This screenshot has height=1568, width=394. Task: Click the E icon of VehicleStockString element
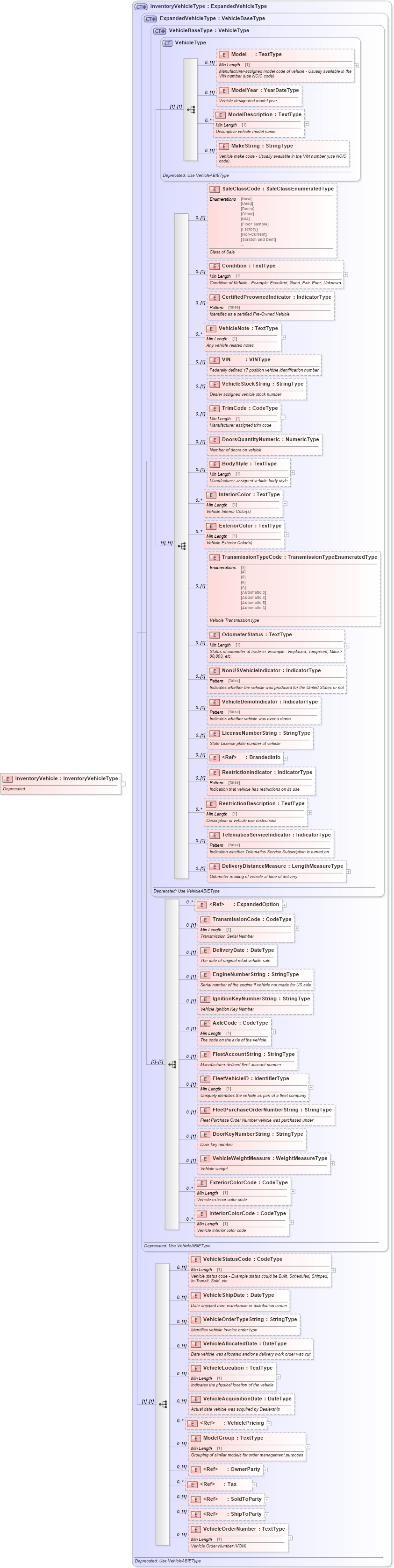215,384
